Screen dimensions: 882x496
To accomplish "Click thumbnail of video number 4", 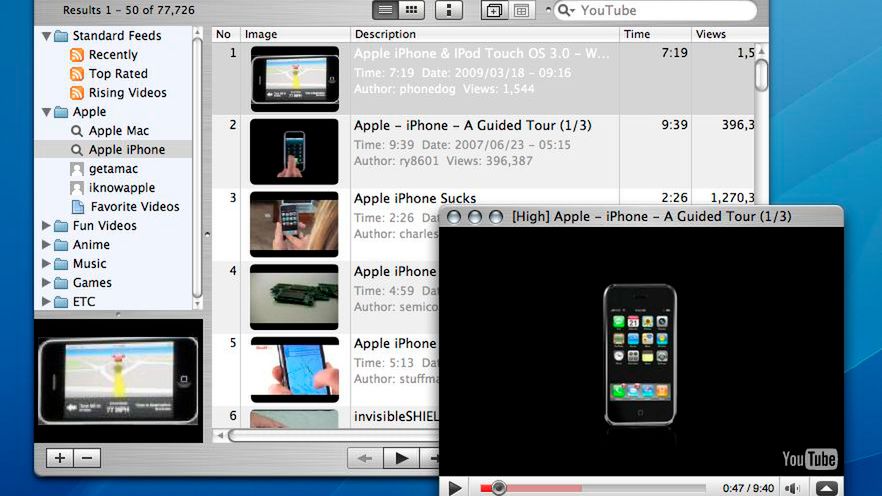I will coord(294,297).
